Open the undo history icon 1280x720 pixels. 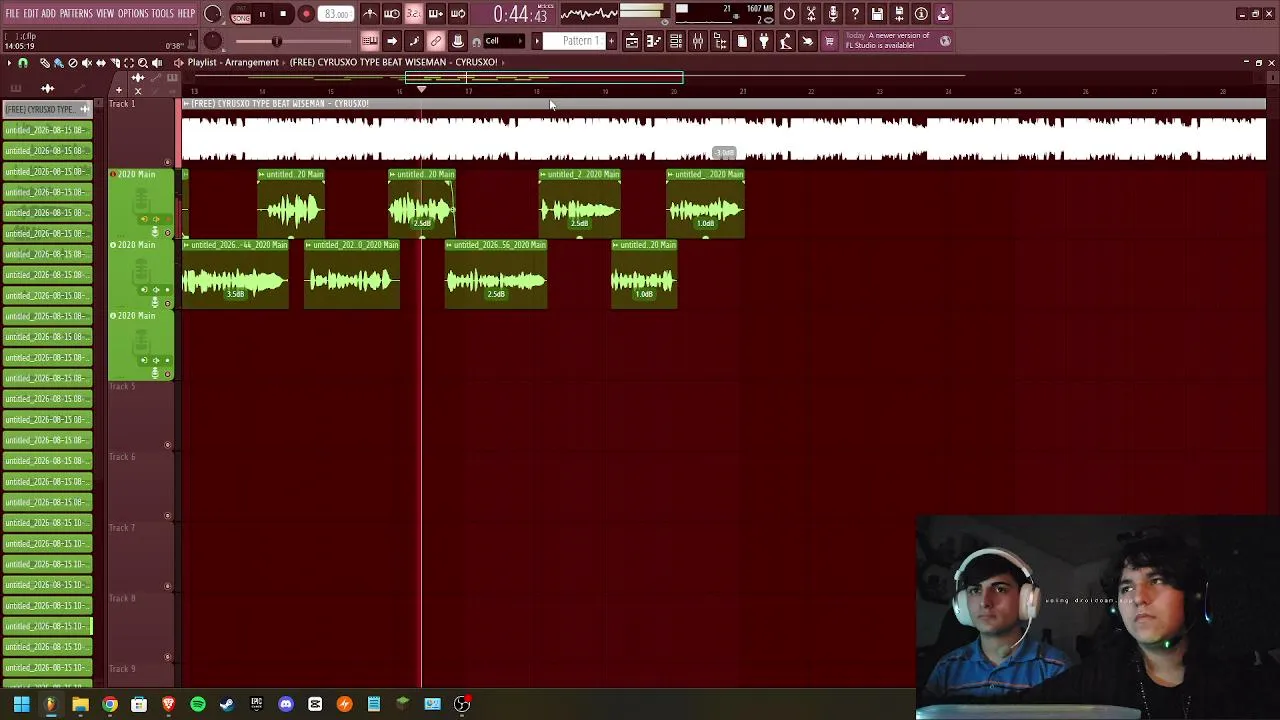[x=789, y=14]
